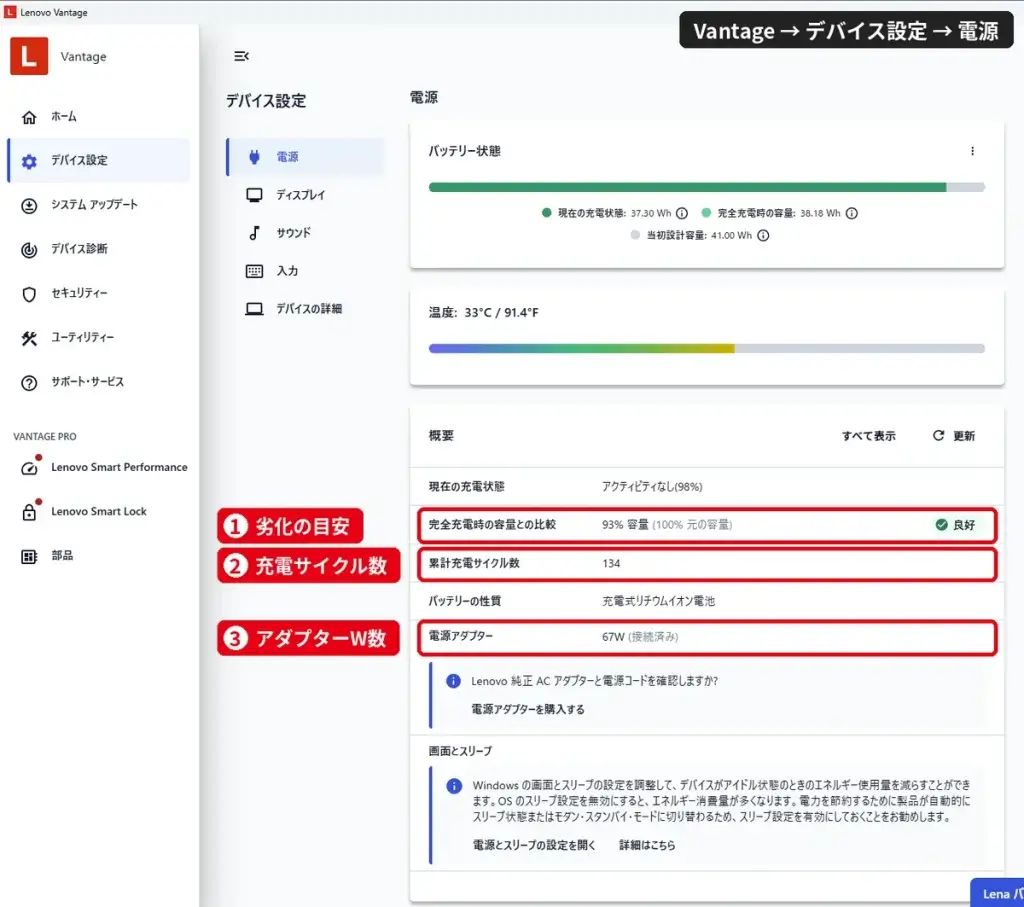
Task: Click the サウンド music note icon
Action: [254, 232]
